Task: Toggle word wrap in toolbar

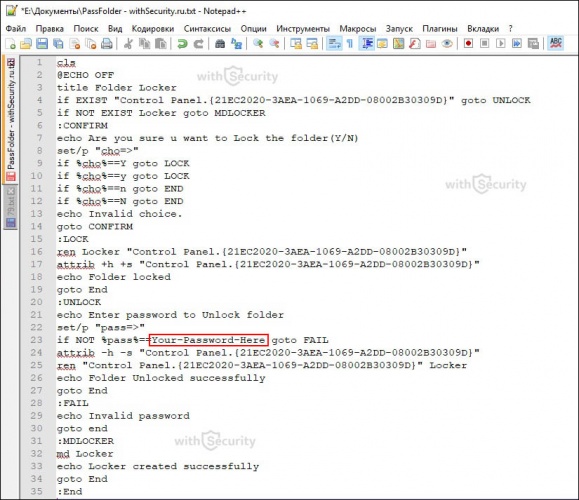Action: [335, 44]
